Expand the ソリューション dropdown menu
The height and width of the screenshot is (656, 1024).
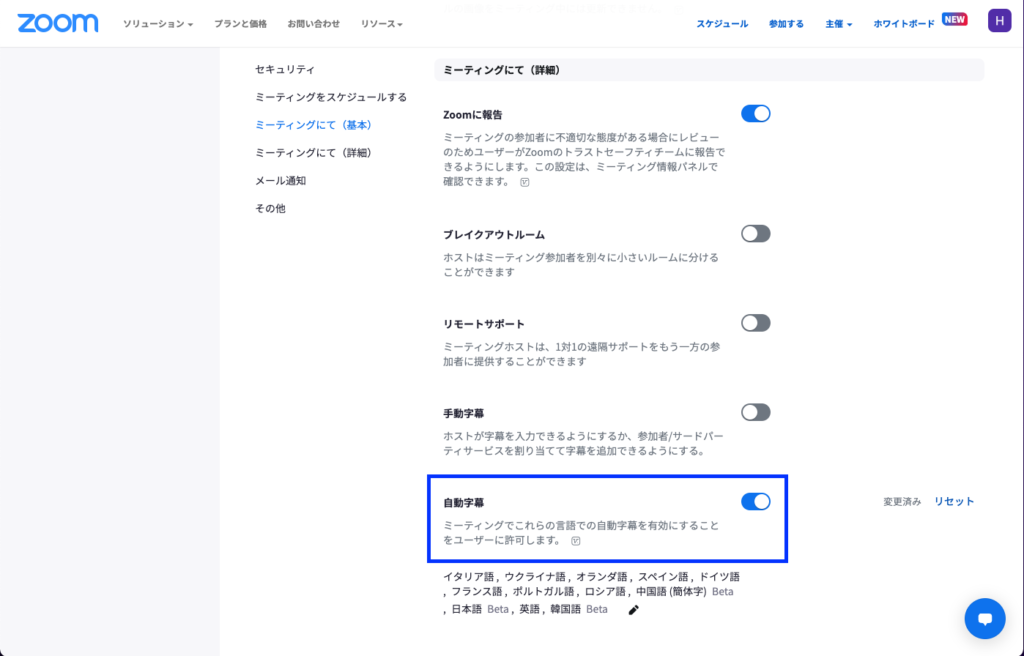coord(158,23)
